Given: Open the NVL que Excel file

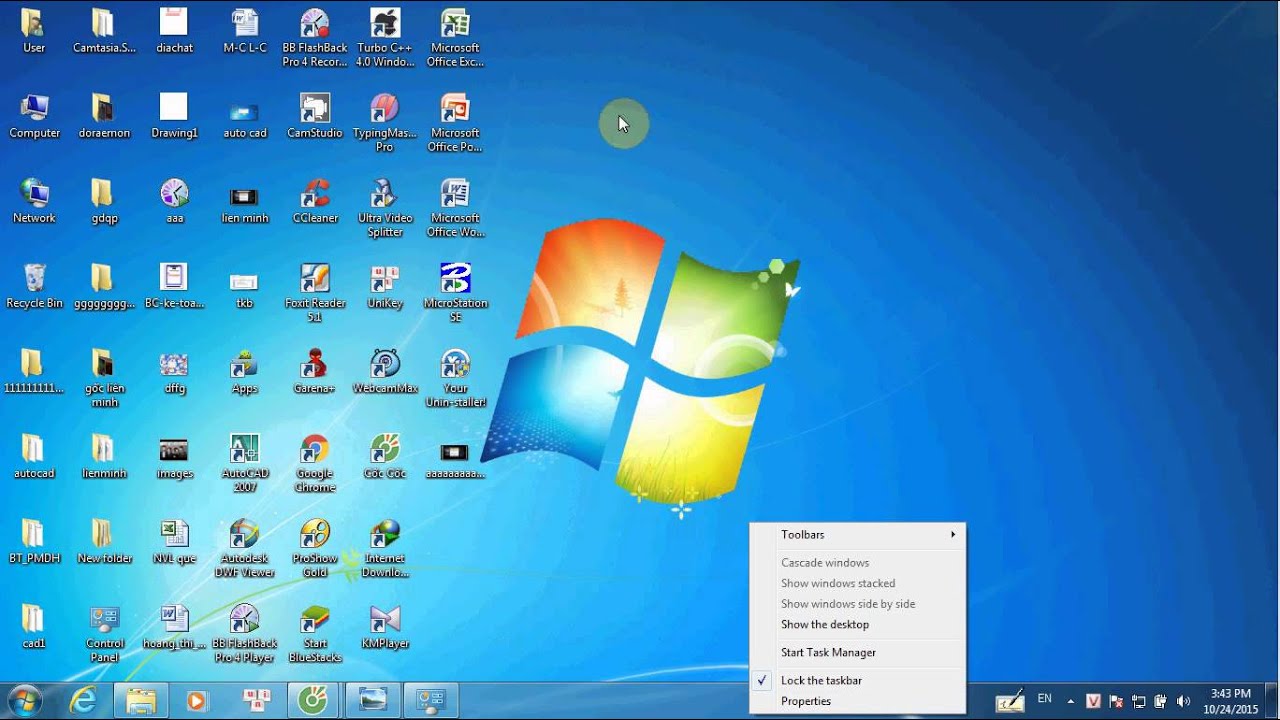Looking at the screenshot, I should pyautogui.click(x=175, y=542).
